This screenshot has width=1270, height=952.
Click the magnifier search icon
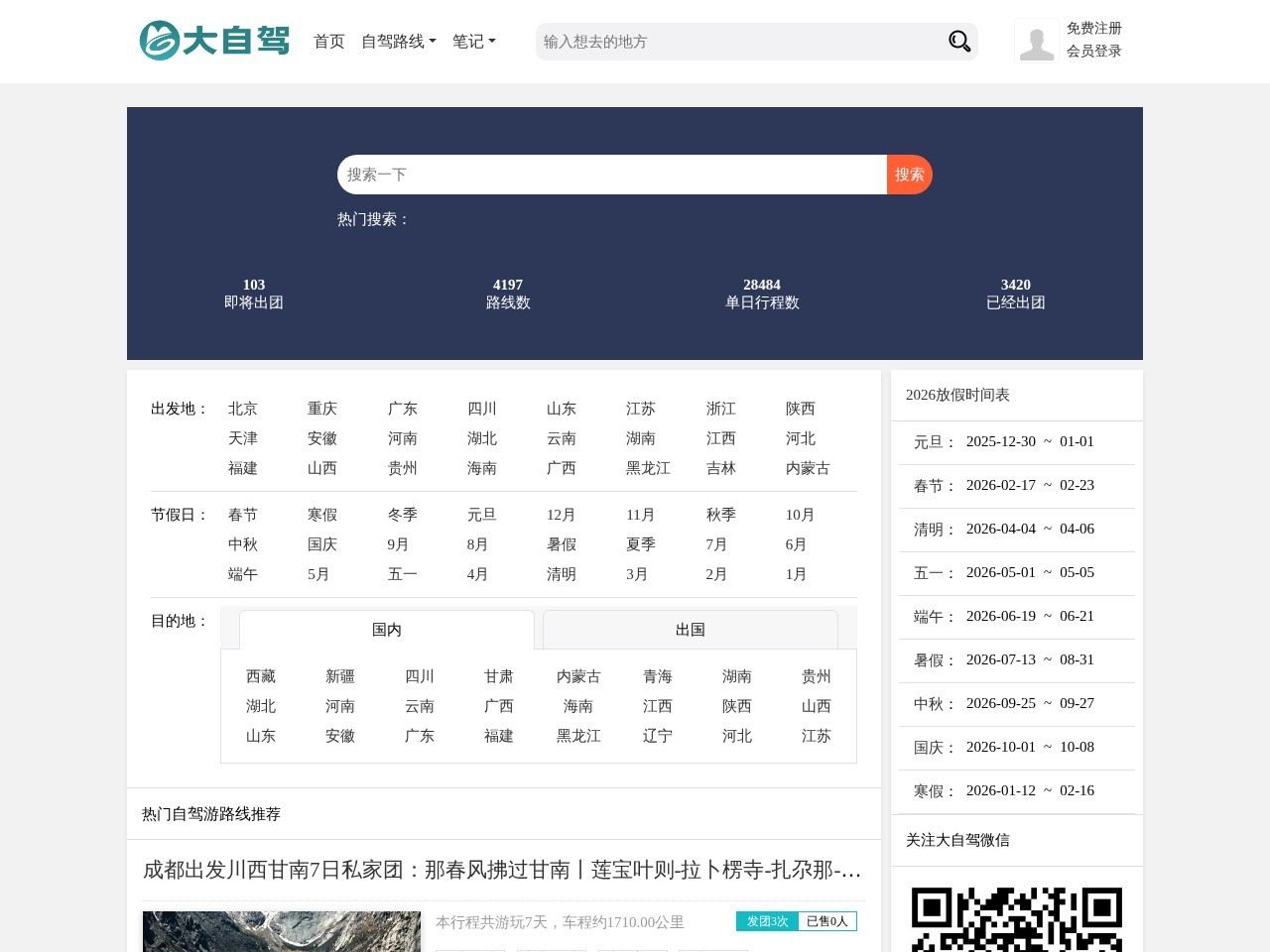[x=957, y=41]
